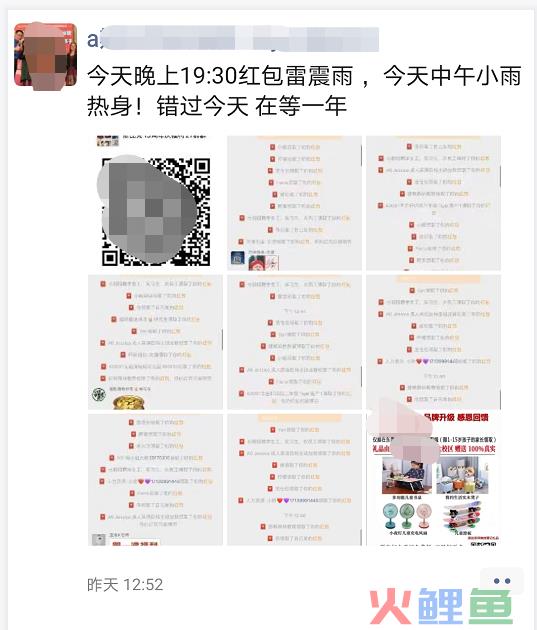537x630 pixels.
Task: Tap the blurred username link
Action: (x=233, y=39)
